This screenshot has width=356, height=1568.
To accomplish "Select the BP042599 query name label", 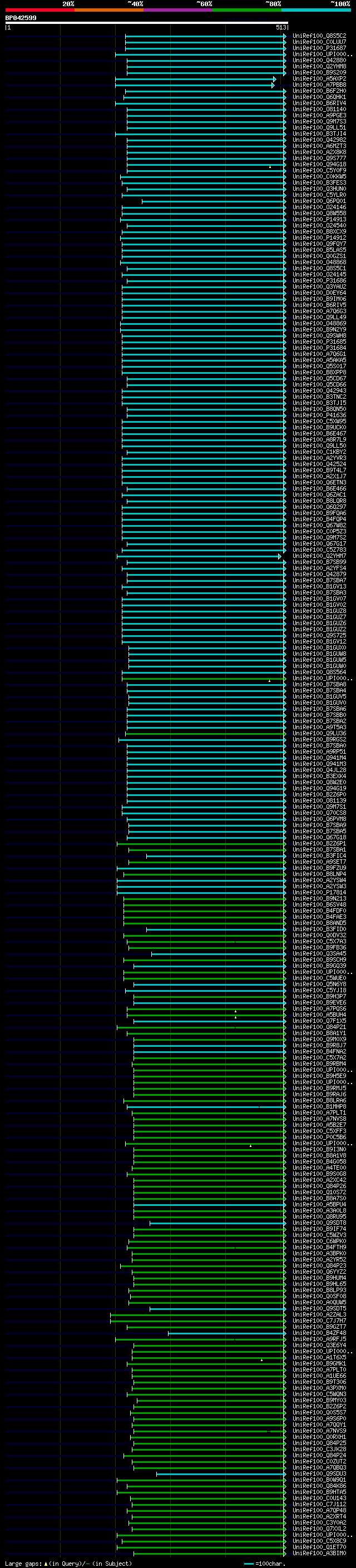I will [21, 18].
